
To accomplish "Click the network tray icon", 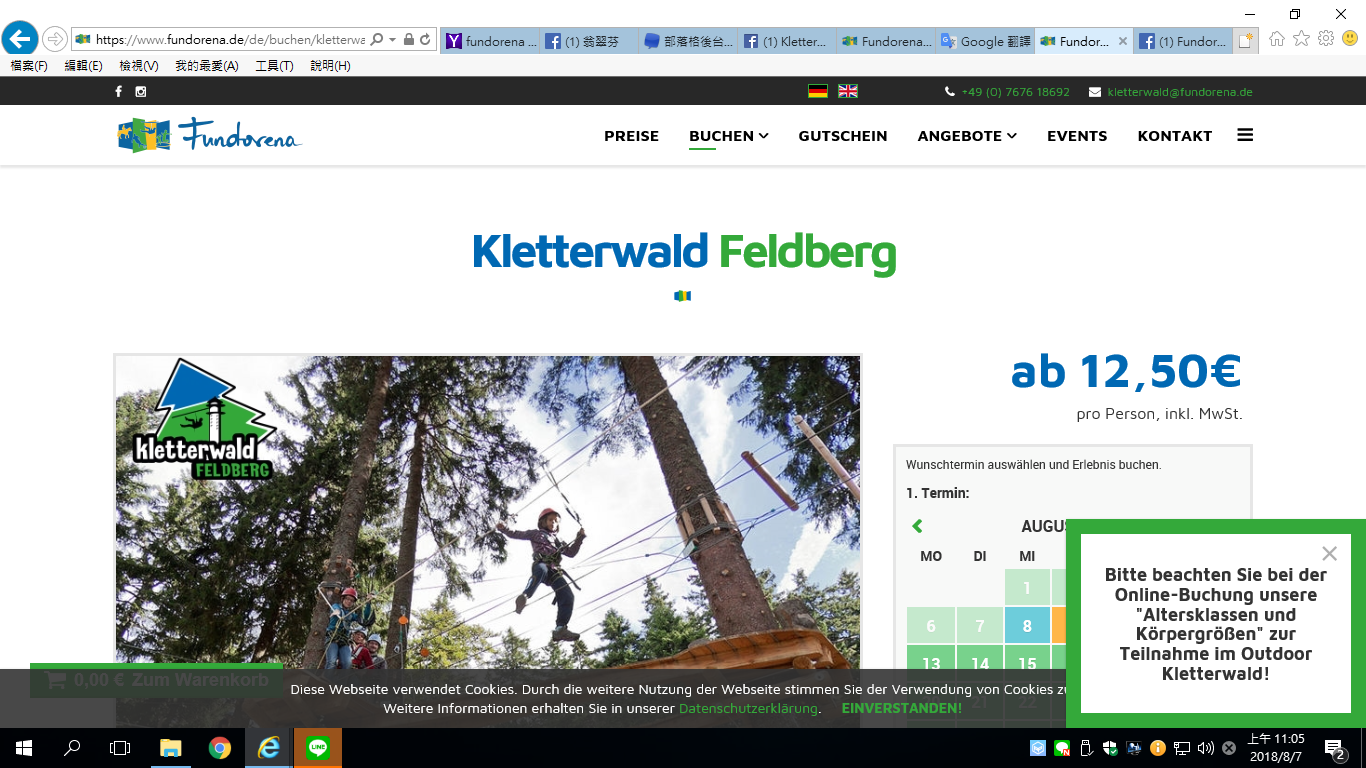I will tap(1182, 748).
